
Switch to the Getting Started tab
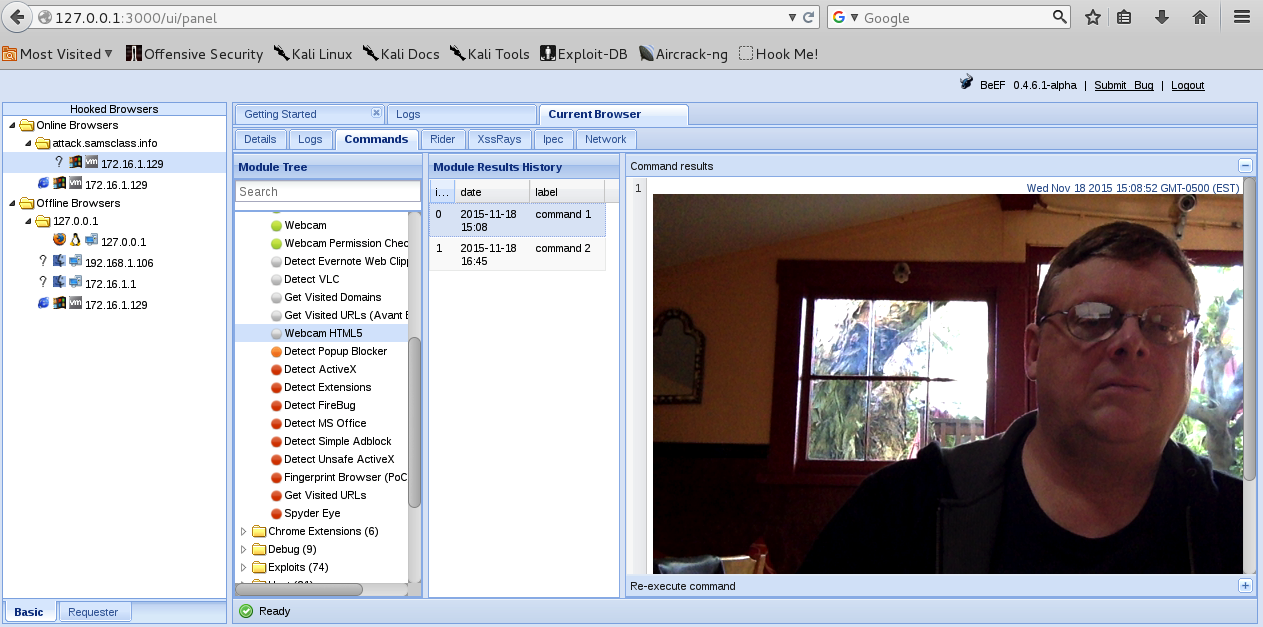280,114
